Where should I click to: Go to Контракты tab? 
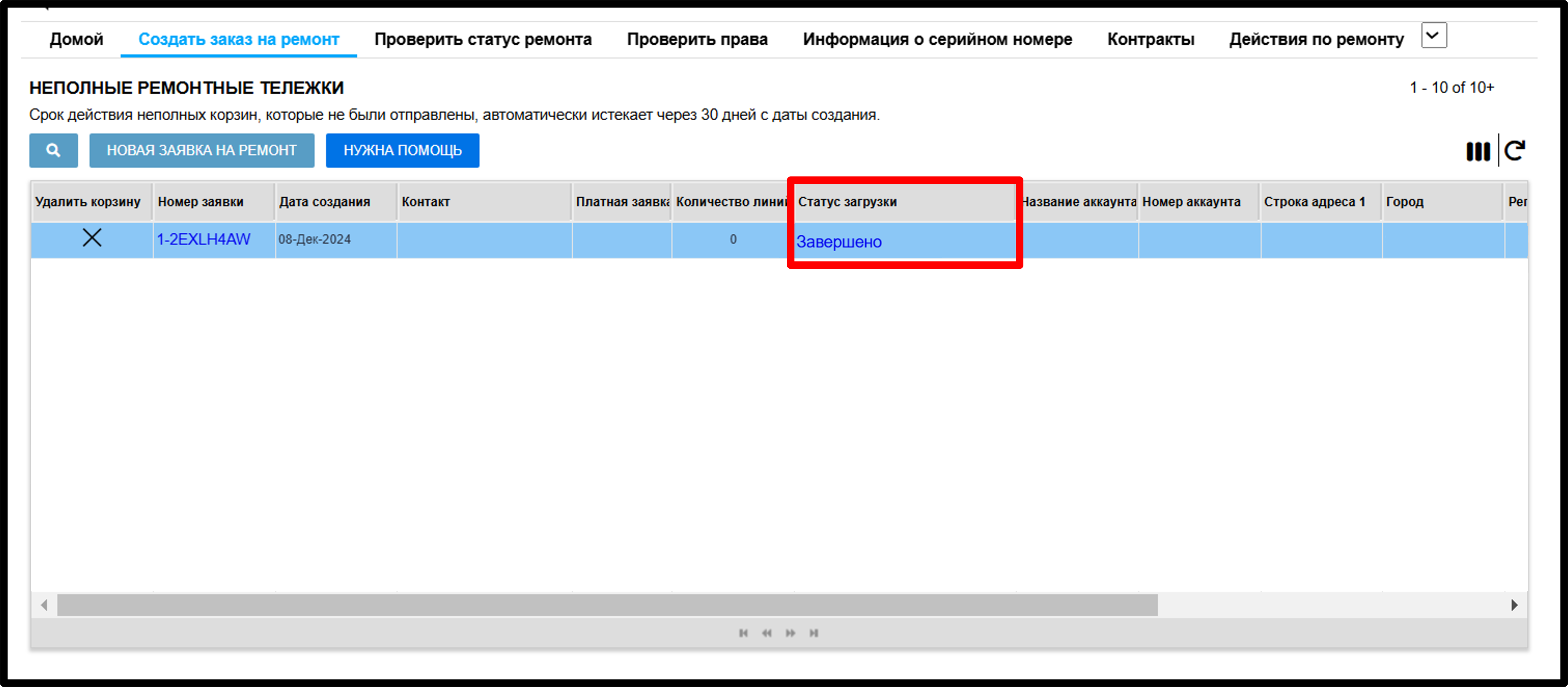coord(1150,40)
